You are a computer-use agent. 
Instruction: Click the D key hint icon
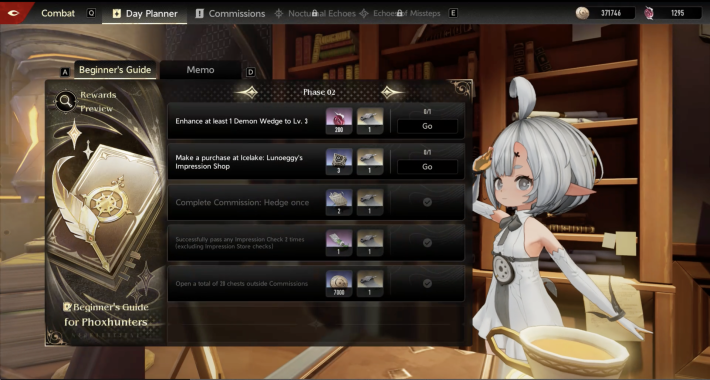coord(250,72)
